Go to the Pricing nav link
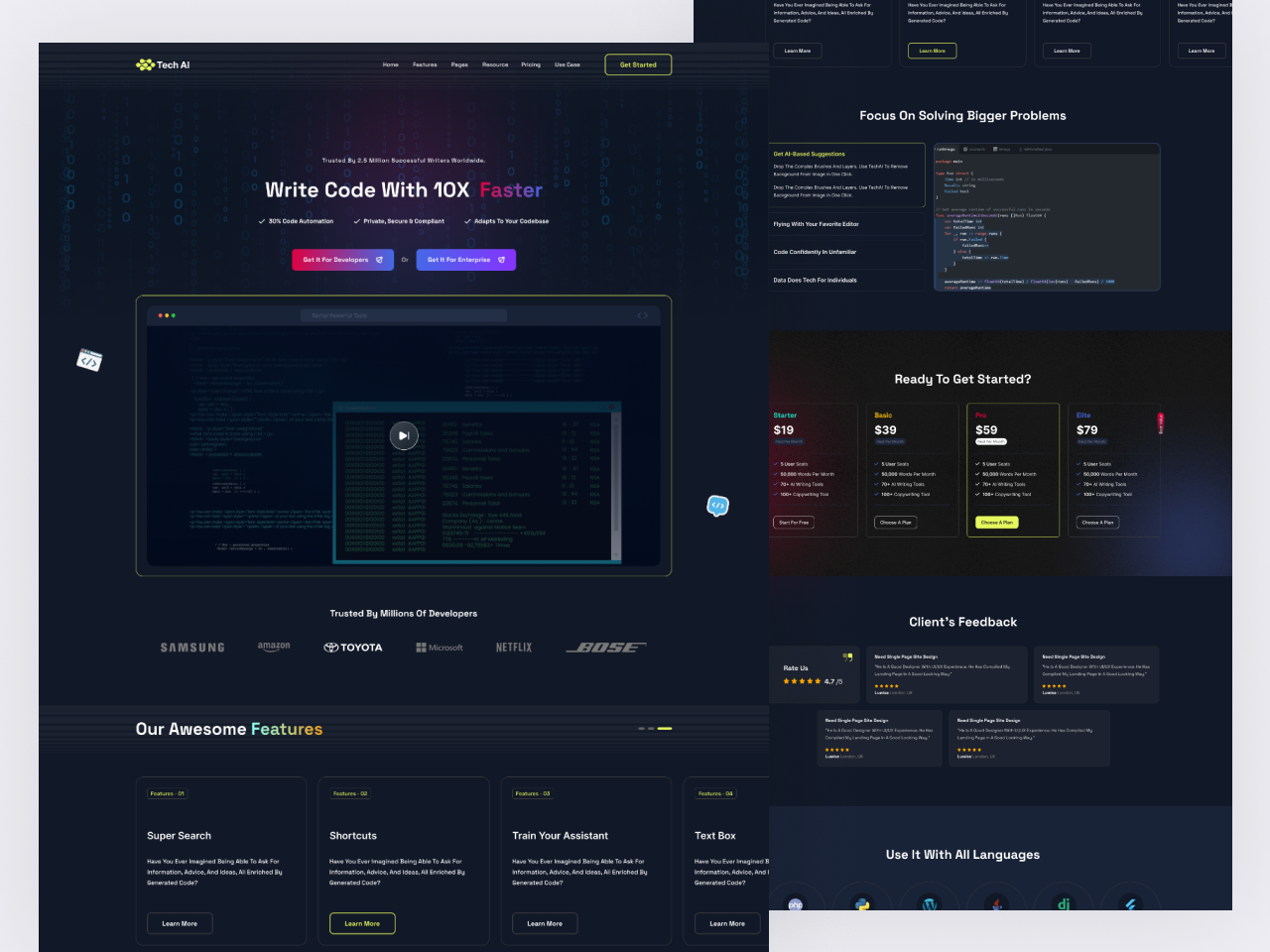 pyautogui.click(x=531, y=64)
